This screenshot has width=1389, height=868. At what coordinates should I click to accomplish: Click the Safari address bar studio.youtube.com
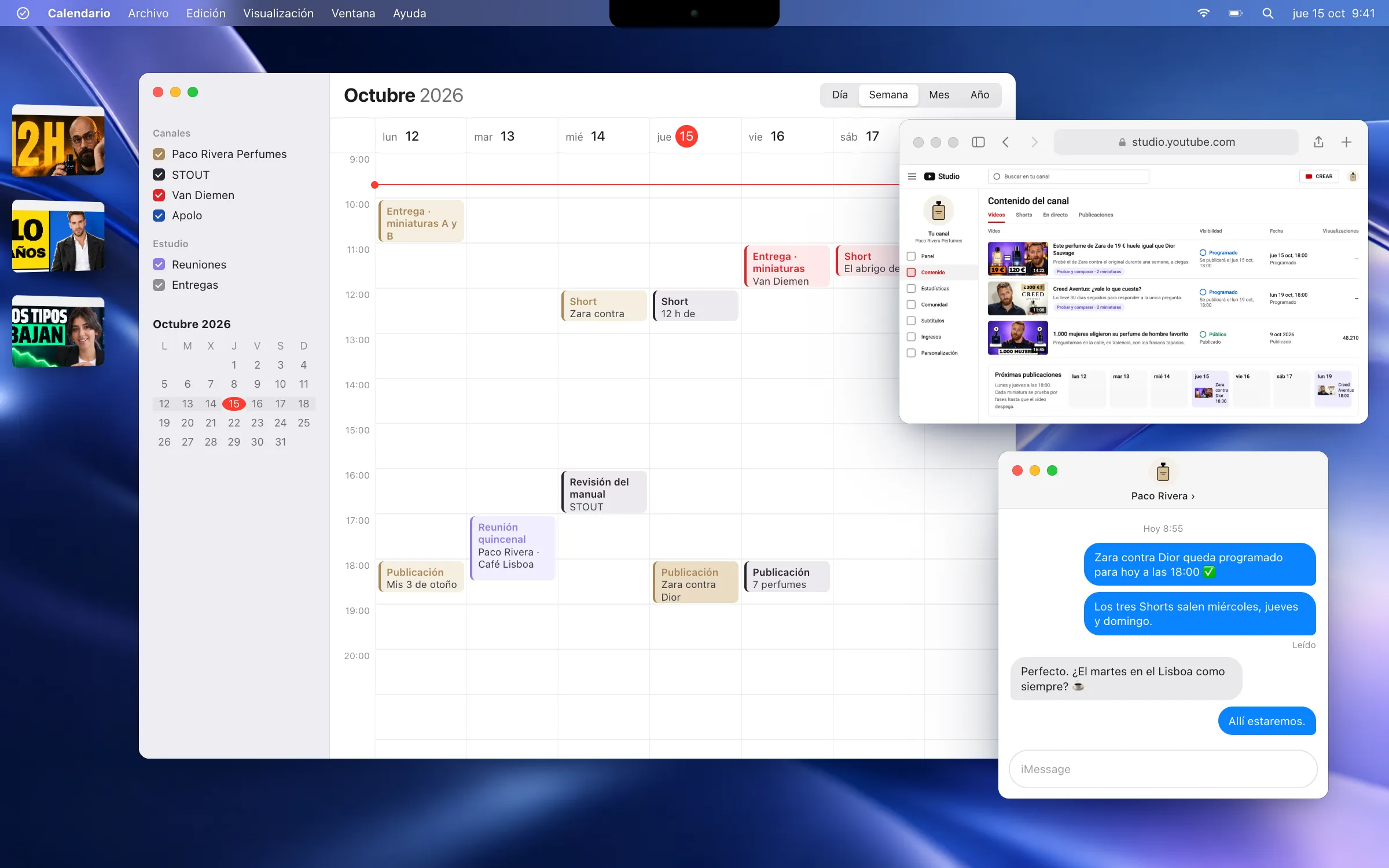pyautogui.click(x=1176, y=142)
